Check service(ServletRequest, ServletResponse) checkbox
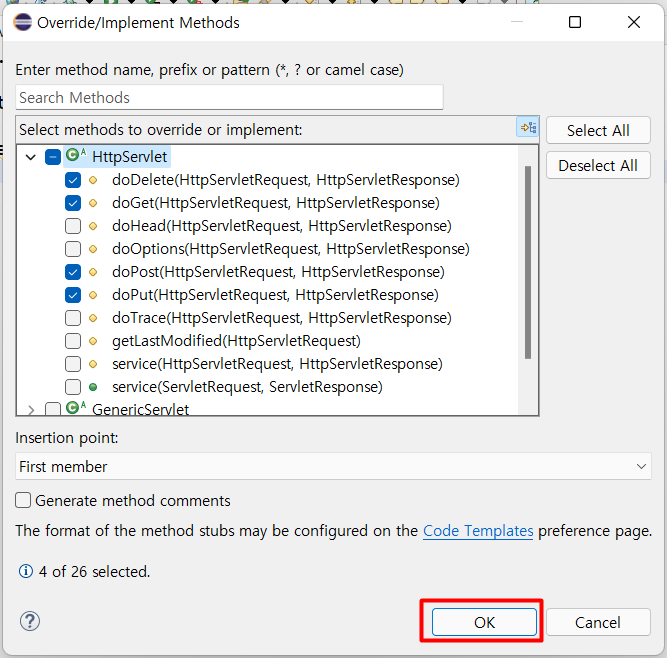Screen dimensions: 667x658 73,387
